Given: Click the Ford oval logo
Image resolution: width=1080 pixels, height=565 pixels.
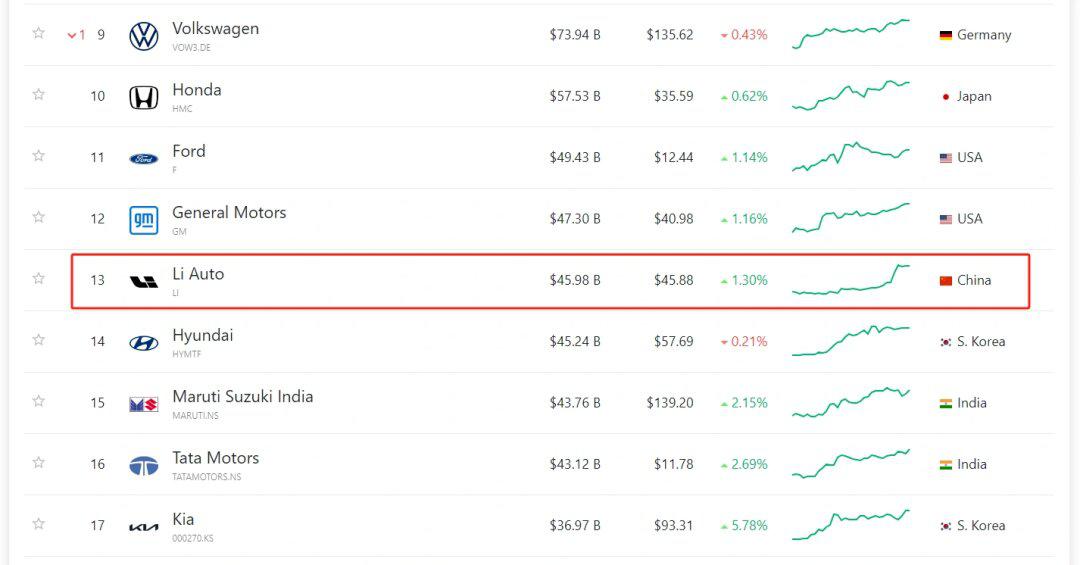Looking at the screenshot, I should (x=144, y=159).
